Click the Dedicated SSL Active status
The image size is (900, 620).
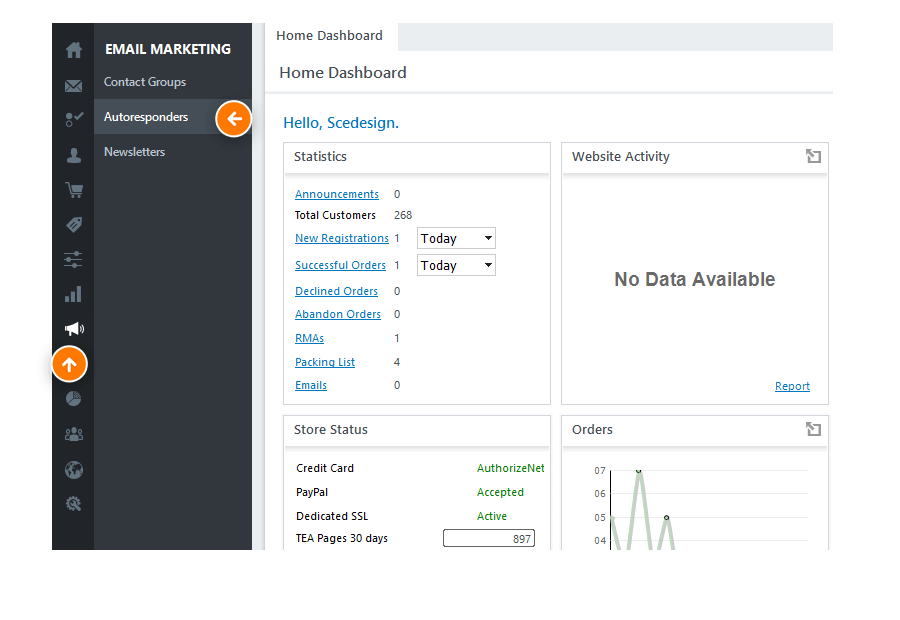click(x=492, y=516)
